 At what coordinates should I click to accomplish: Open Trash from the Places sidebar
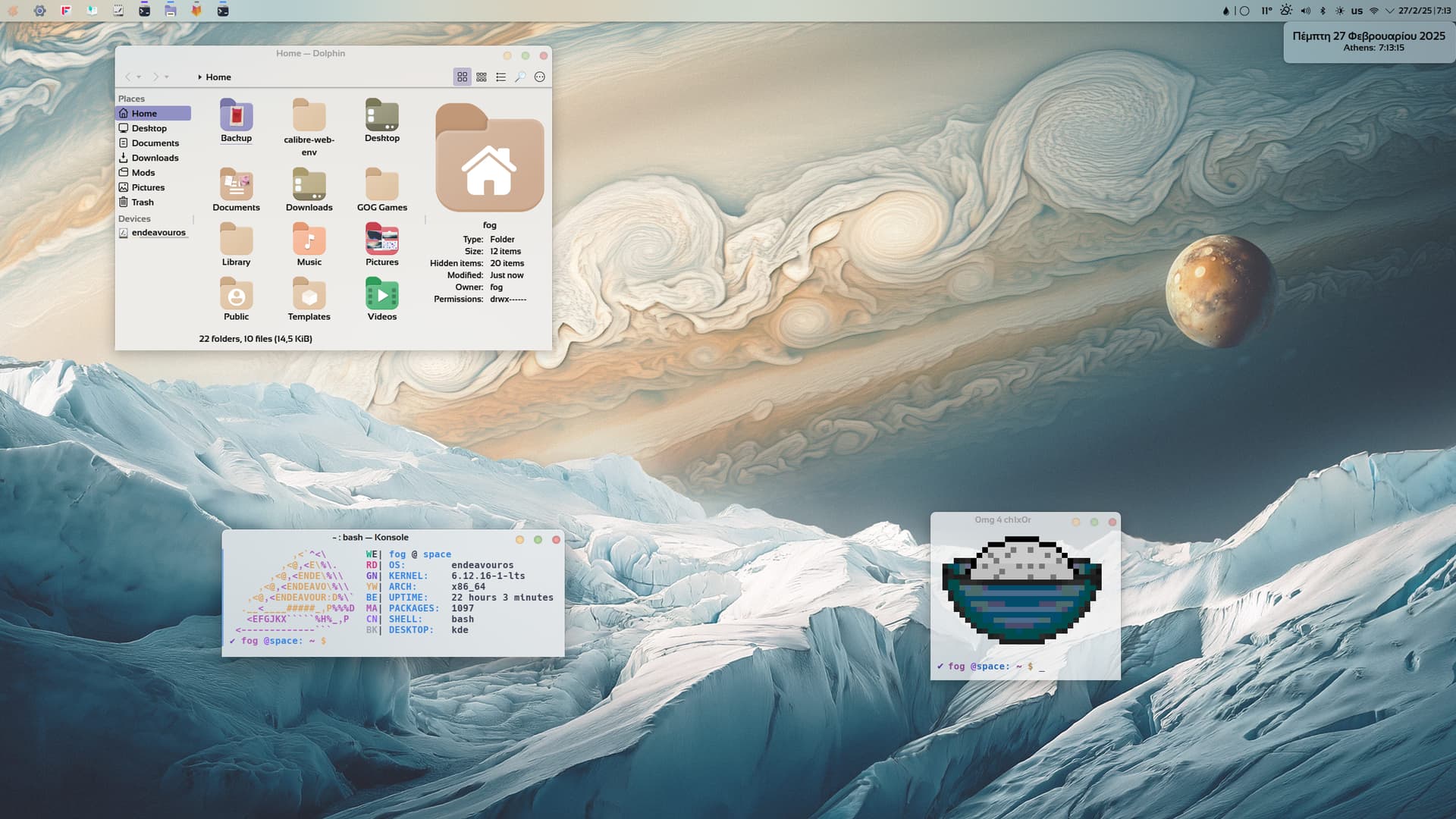[153, 202]
